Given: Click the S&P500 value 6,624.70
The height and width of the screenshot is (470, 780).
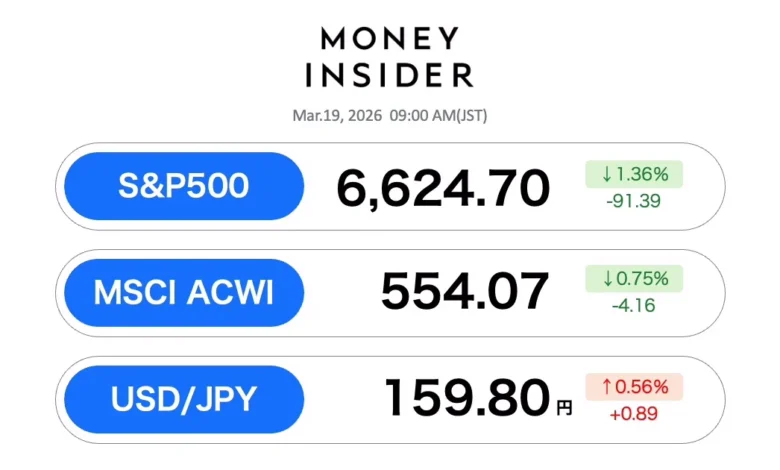Looking at the screenshot, I should click(x=443, y=187).
